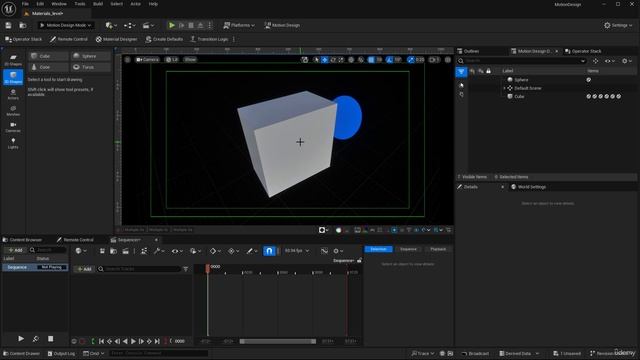The width and height of the screenshot is (640, 360).
Task: Add a track with the Sequencer Add button
Action: coord(84,269)
